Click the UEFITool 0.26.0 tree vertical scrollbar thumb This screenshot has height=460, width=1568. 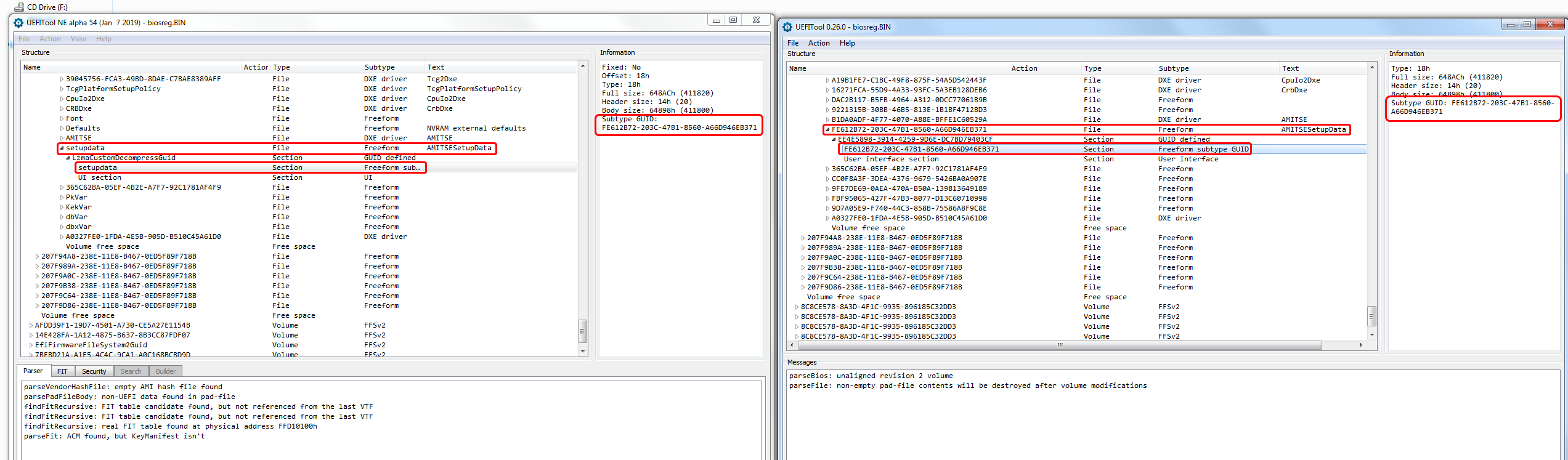[1371, 317]
